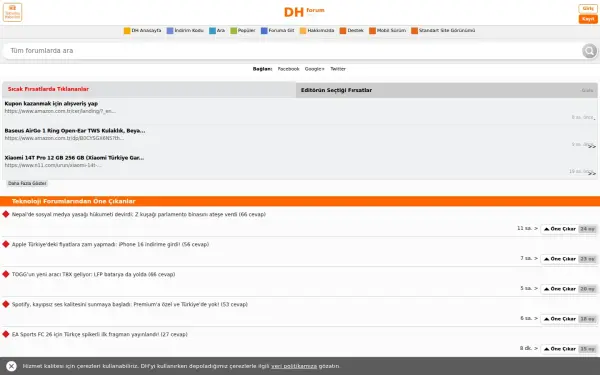The height and width of the screenshot is (375, 600).
Task: Click red diamond beside the Spotify topic
Action: pyautogui.click(x=6, y=304)
